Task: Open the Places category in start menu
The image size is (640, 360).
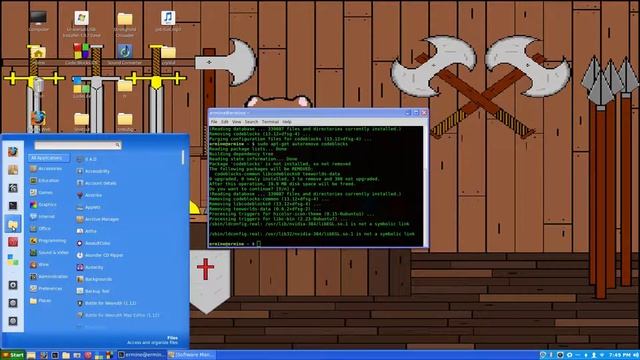Action: [x=40, y=301]
